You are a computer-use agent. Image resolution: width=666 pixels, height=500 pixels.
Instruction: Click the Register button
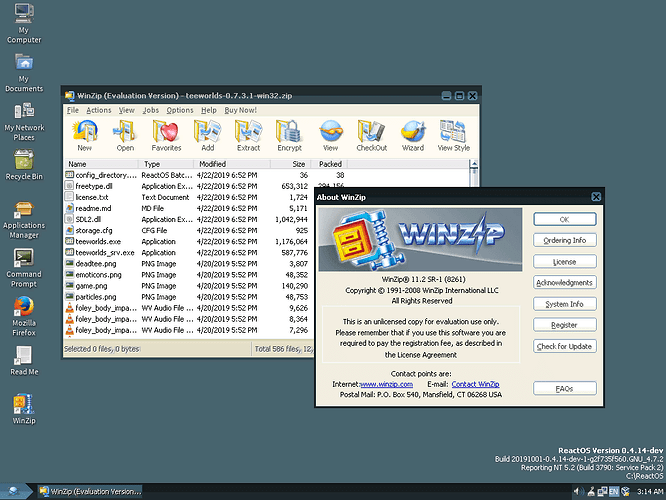(564, 325)
